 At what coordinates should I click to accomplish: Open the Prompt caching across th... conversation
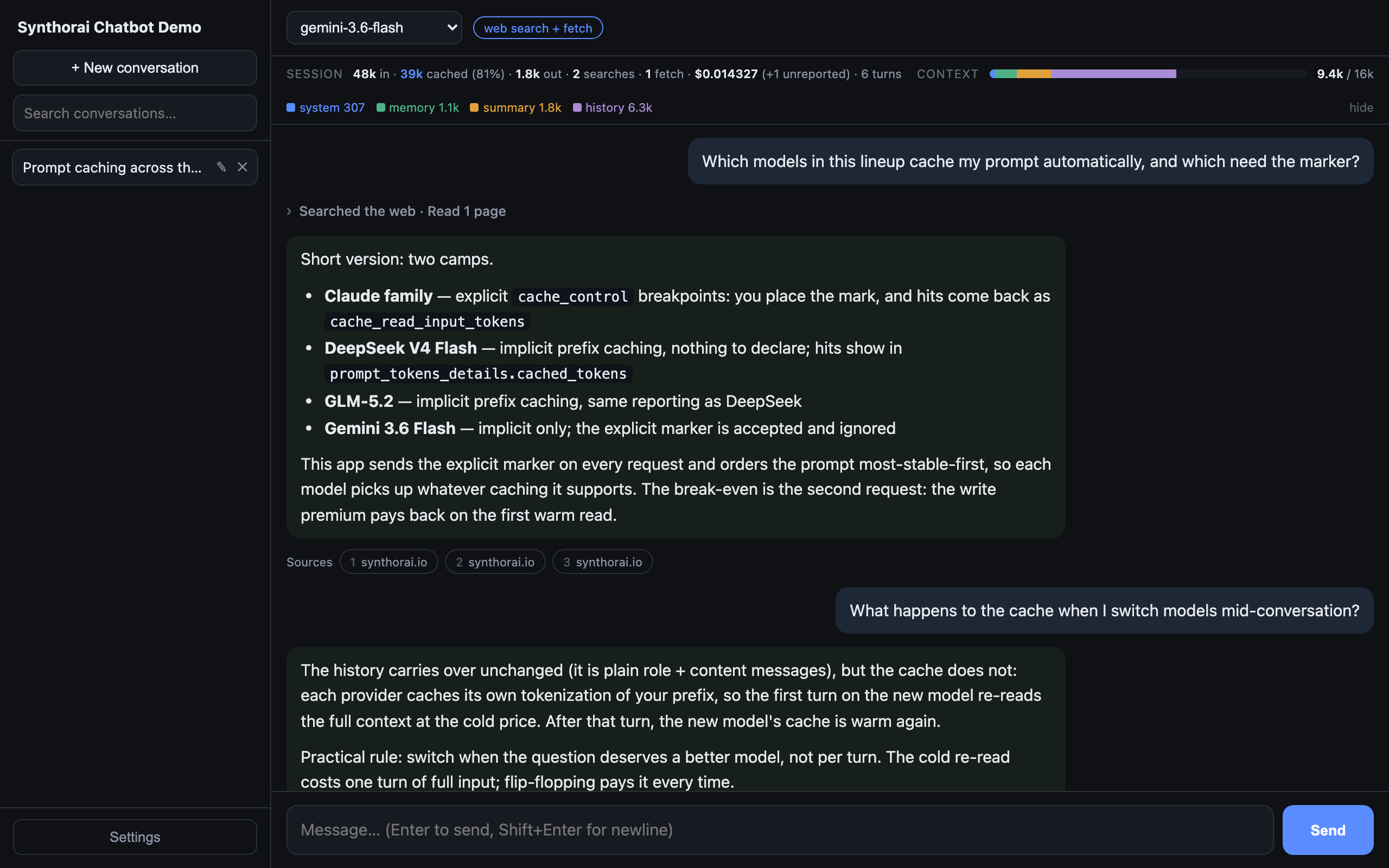coord(135,167)
